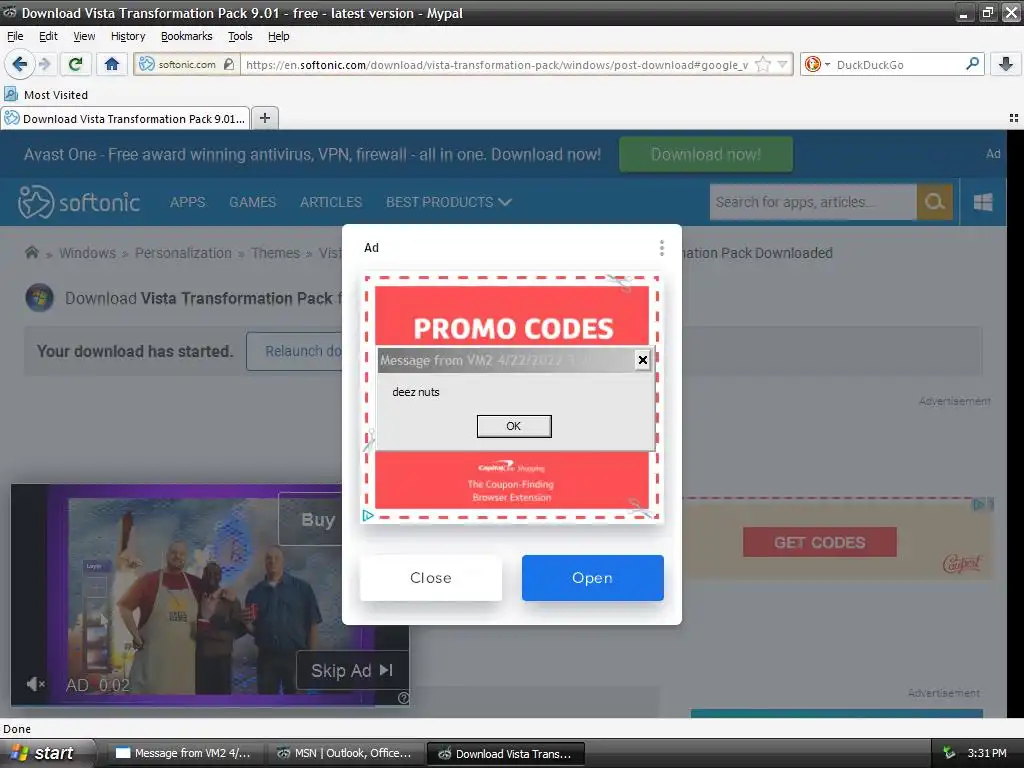Open the Downloads arrow toolbar button
The width and height of the screenshot is (1024, 768).
(x=1006, y=64)
